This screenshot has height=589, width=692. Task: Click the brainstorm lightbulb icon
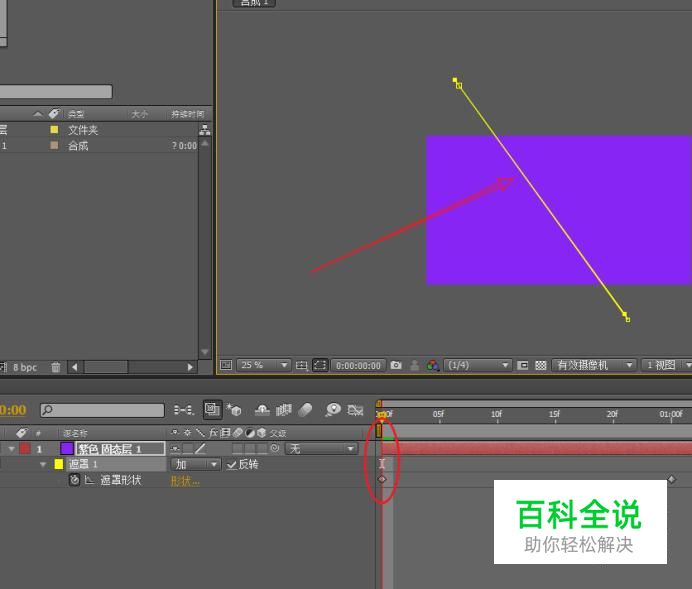click(333, 410)
